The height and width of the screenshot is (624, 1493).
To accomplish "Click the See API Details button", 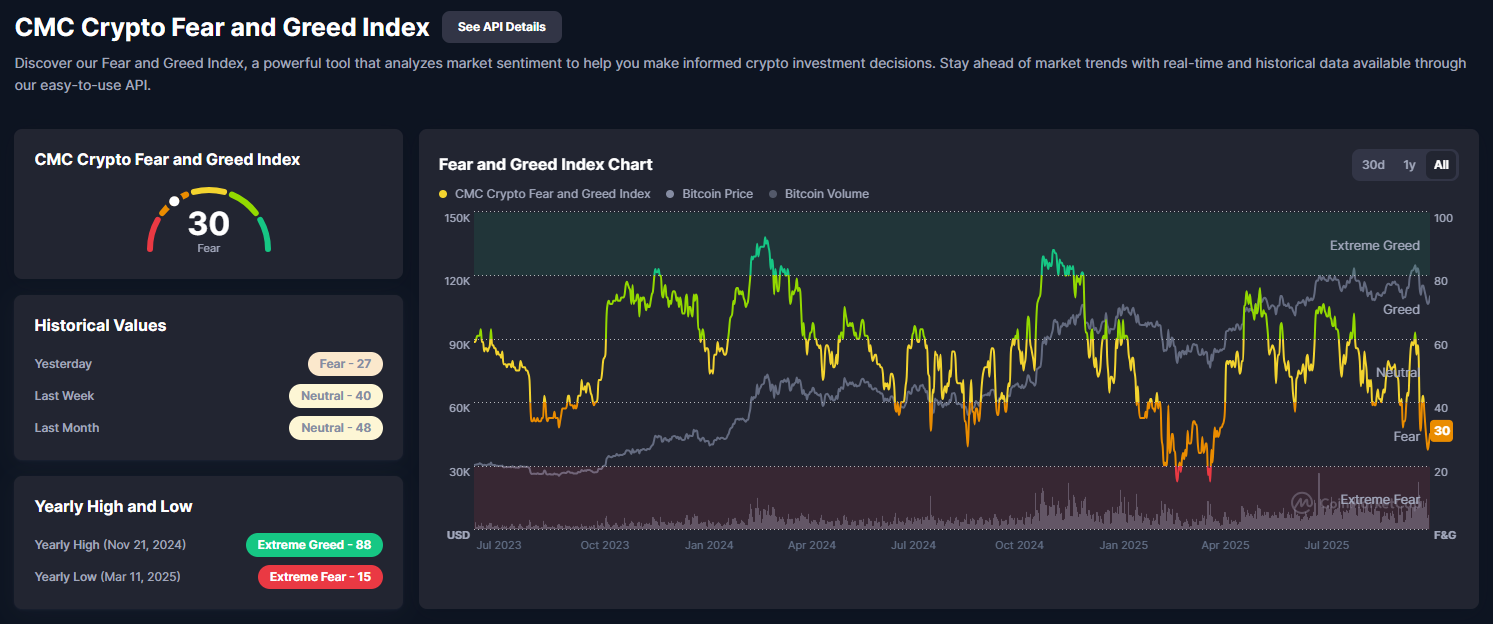I will pos(501,27).
